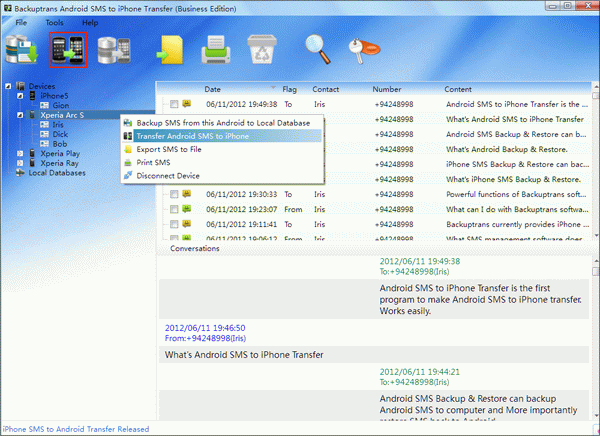Click the Export SMS to file toolbar icon
The image size is (600, 436).
point(170,50)
